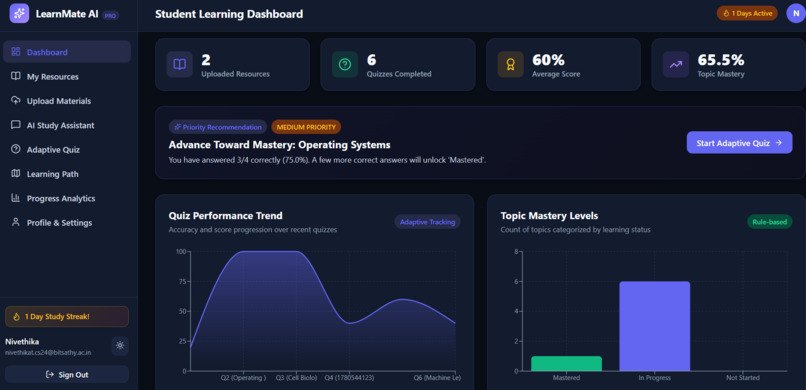The height and width of the screenshot is (390, 806).
Task: Click the MEDIUM PRIORITY badge
Action: (x=306, y=127)
